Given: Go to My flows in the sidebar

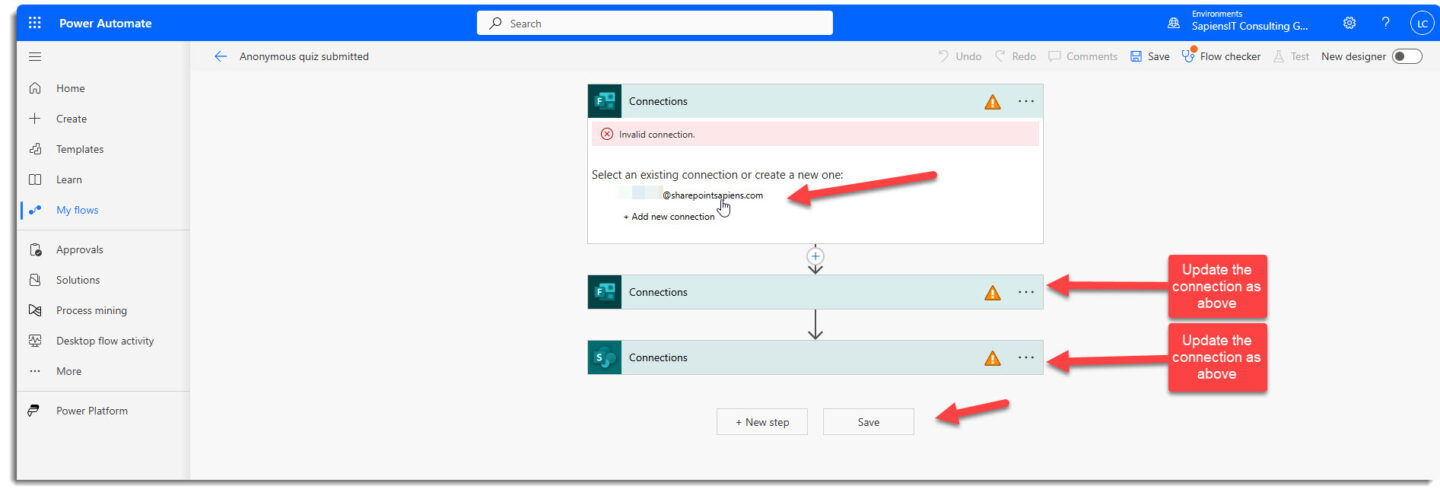Looking at the screenshot, I should pos(77,210).
